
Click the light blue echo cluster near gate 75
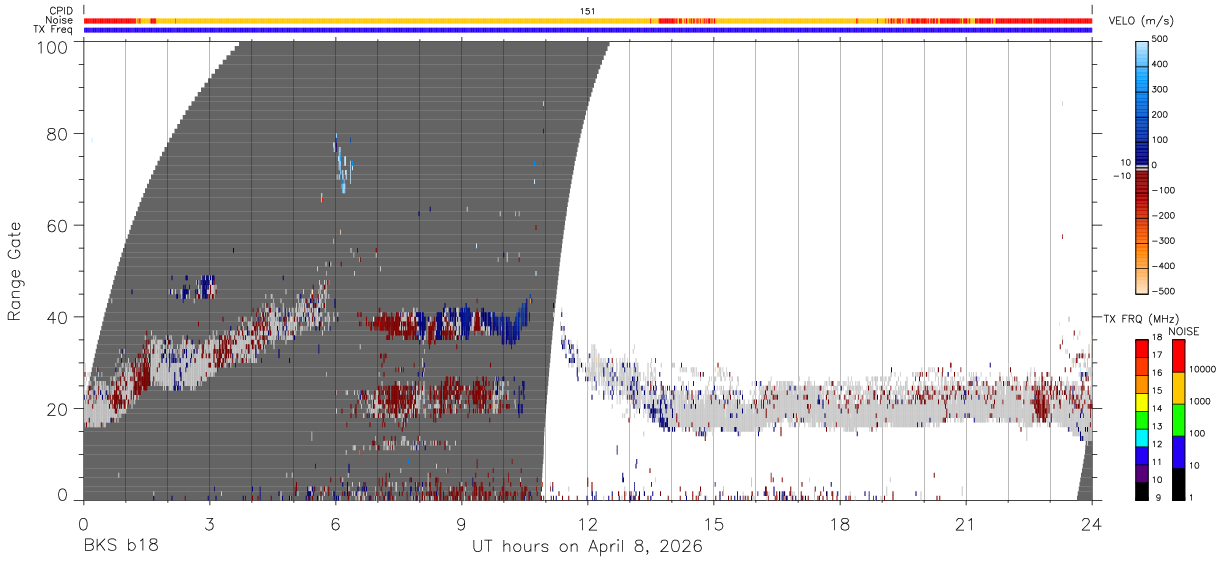[x=342, y=163]
